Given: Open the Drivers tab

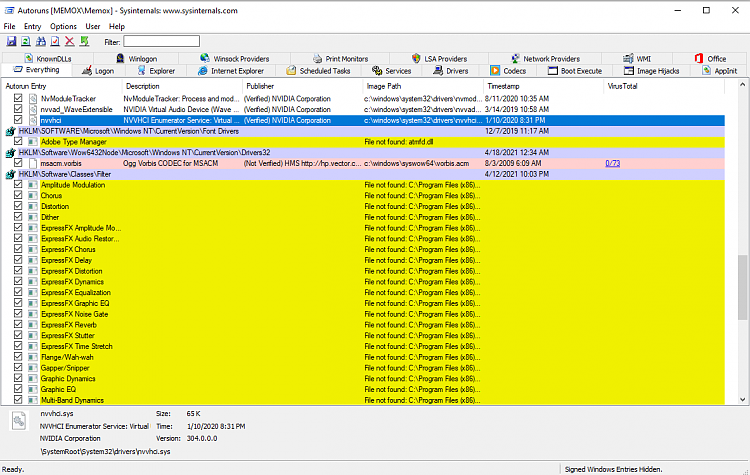Looking at the screenshot, I should pos(451,71).
